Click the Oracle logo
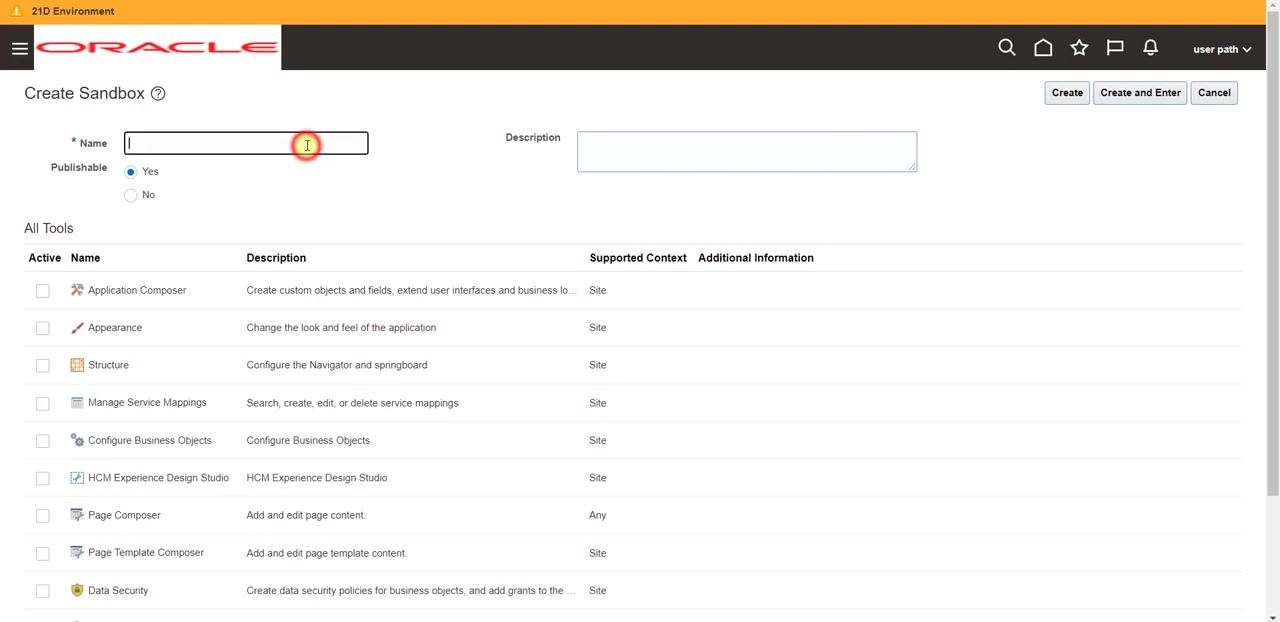The height and width of the screenshot is (622, 1280). click(x=157, y=47)
